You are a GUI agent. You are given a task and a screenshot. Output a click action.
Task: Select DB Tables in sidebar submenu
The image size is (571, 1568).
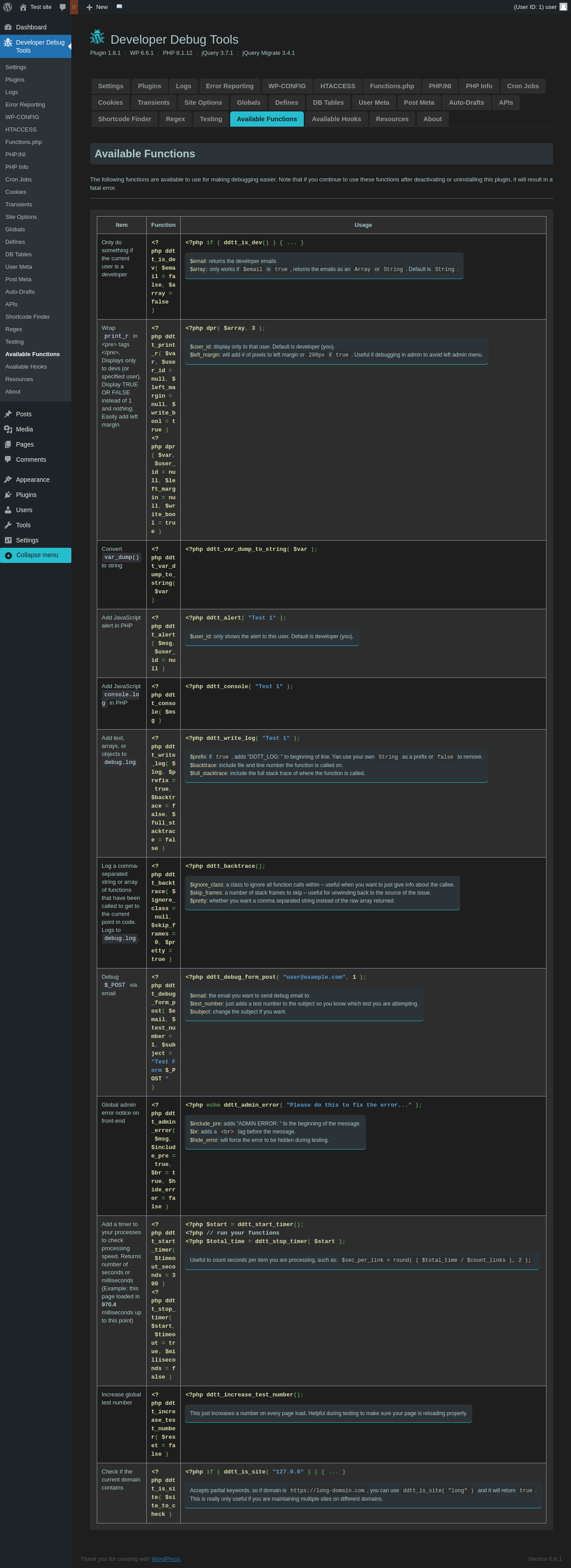point(18,254)
